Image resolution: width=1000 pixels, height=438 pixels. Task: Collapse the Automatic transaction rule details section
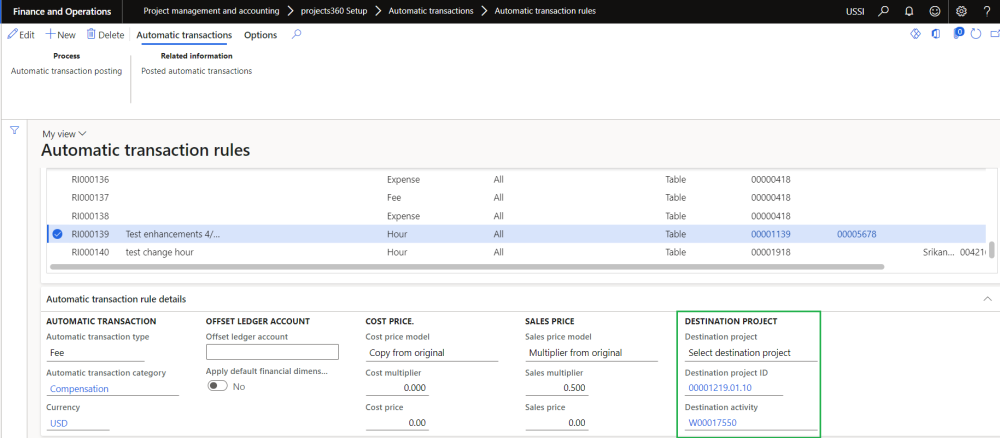987,299
